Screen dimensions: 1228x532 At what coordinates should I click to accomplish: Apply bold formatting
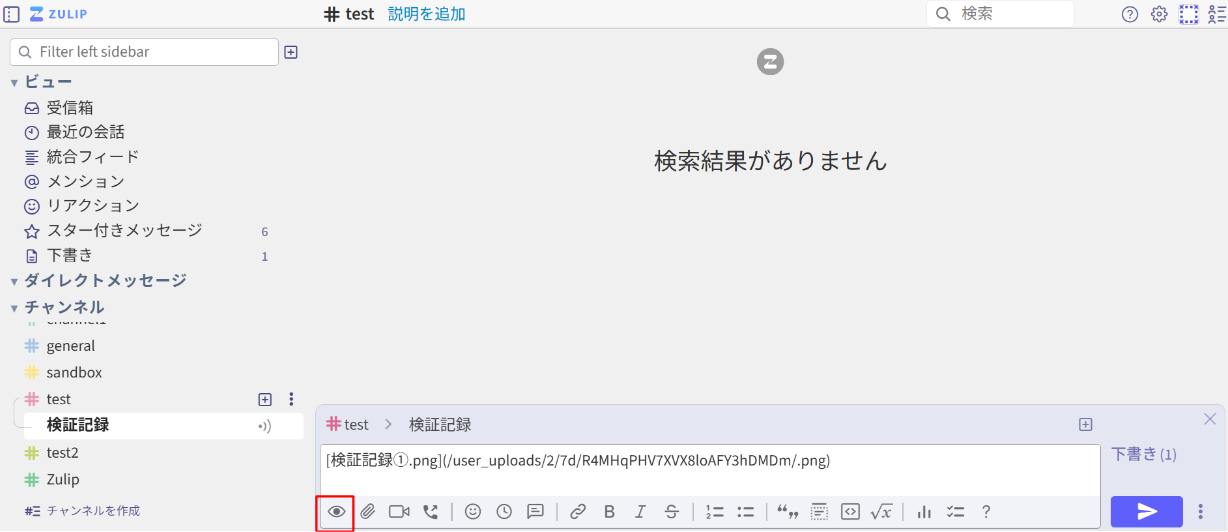[609, 512]
